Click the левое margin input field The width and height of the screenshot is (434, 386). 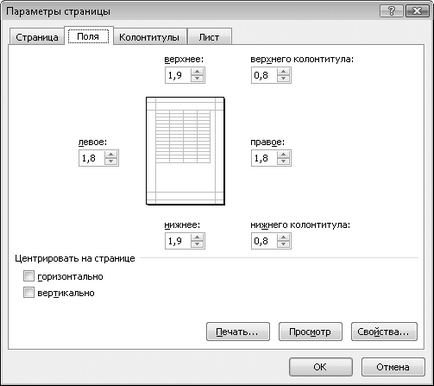click(91, 158)
